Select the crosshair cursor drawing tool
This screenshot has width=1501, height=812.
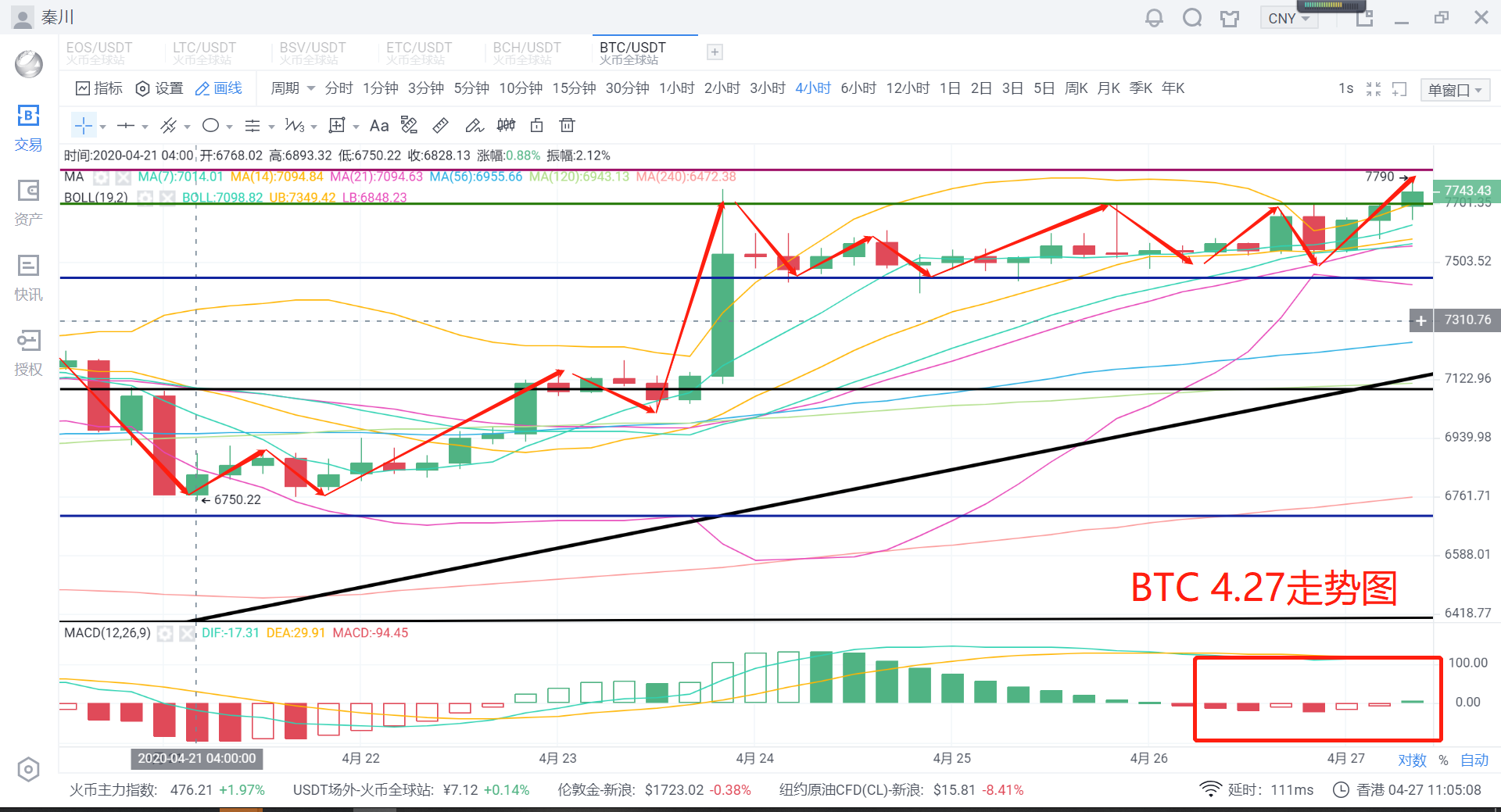click(83, 126)
